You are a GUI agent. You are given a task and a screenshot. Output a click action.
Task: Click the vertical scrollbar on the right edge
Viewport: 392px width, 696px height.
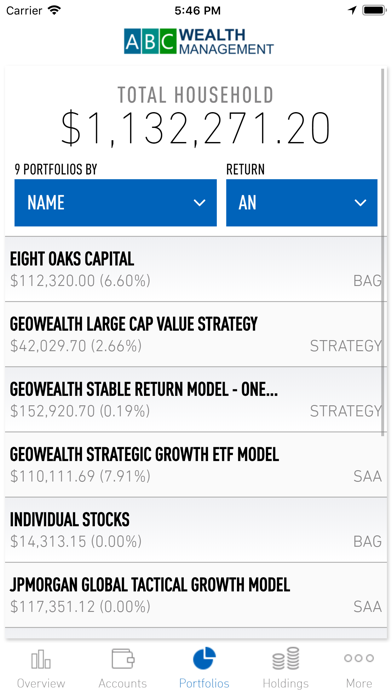pyautogui.click(x=384, y=251)
